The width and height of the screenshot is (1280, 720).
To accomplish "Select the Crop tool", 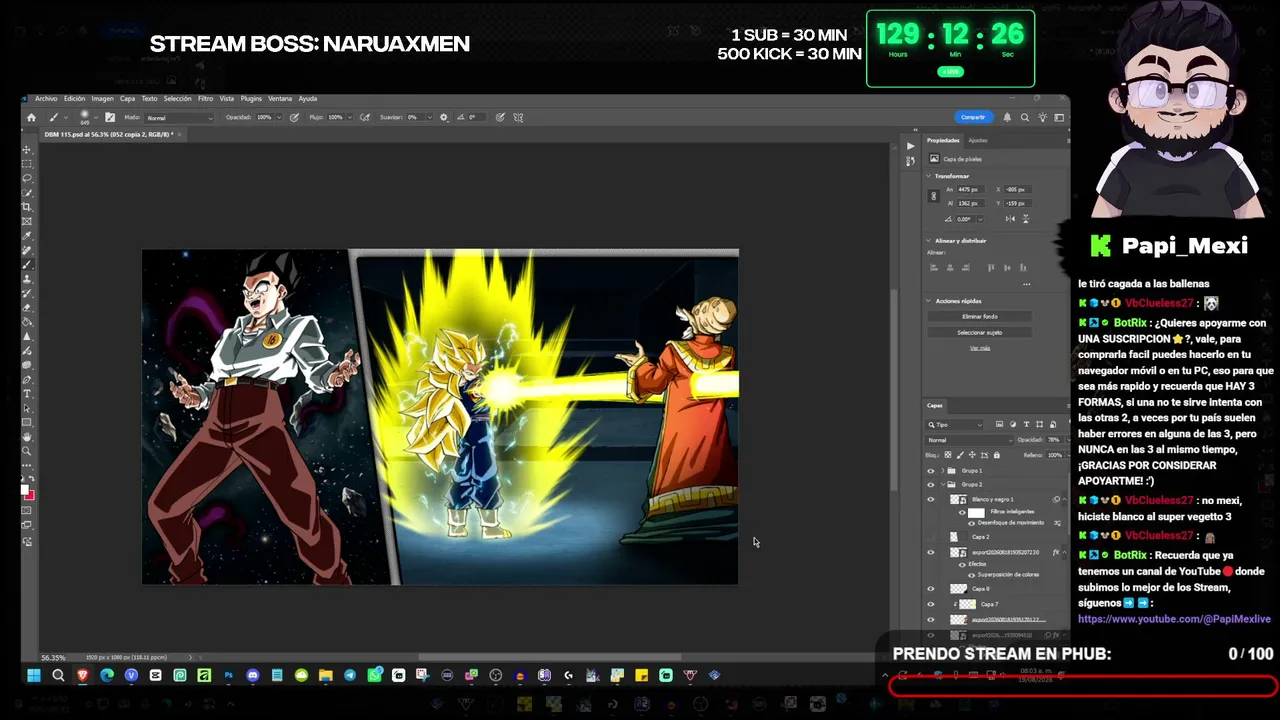I will coord(27,207).
